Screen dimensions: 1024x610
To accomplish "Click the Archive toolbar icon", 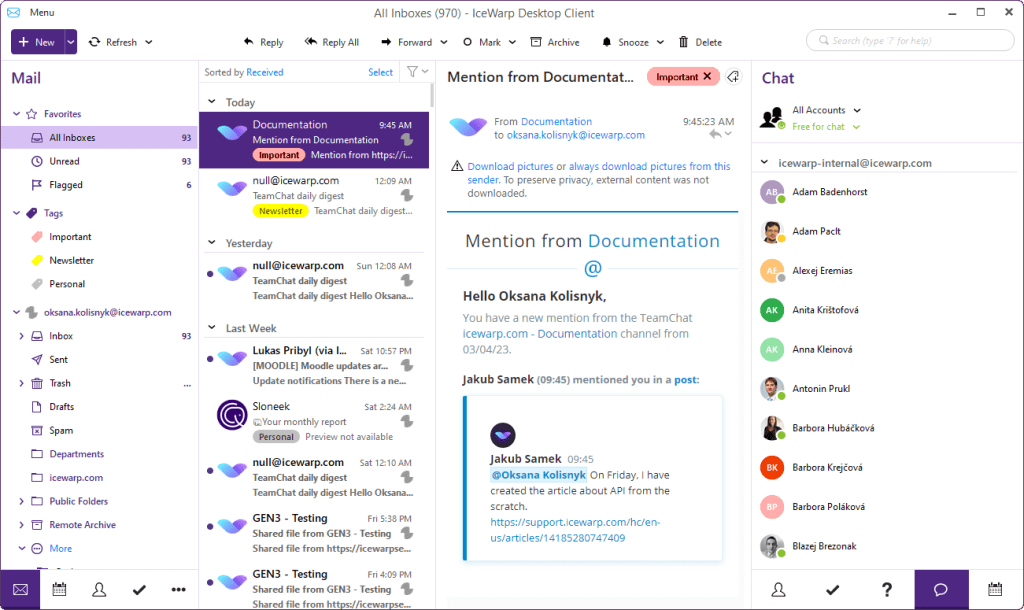I will [x=536, y=42].
